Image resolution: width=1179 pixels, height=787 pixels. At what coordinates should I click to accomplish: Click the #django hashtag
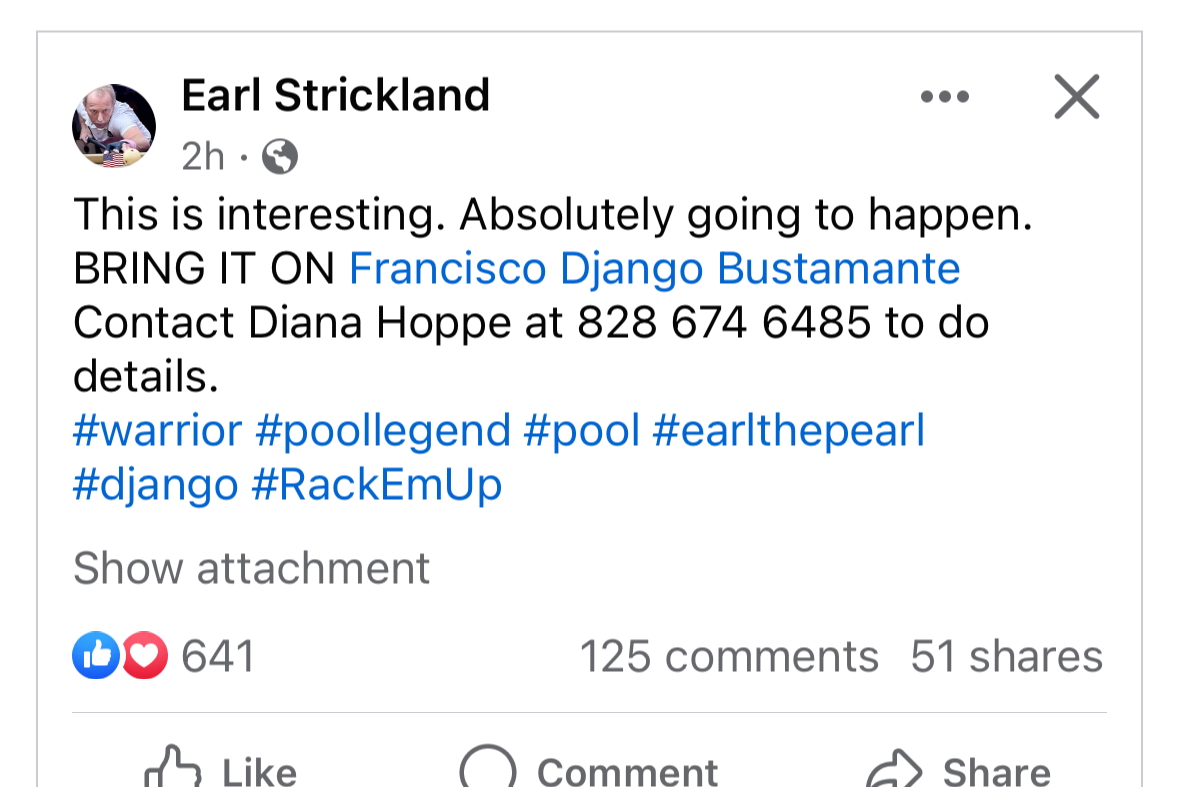pos(156,485)
